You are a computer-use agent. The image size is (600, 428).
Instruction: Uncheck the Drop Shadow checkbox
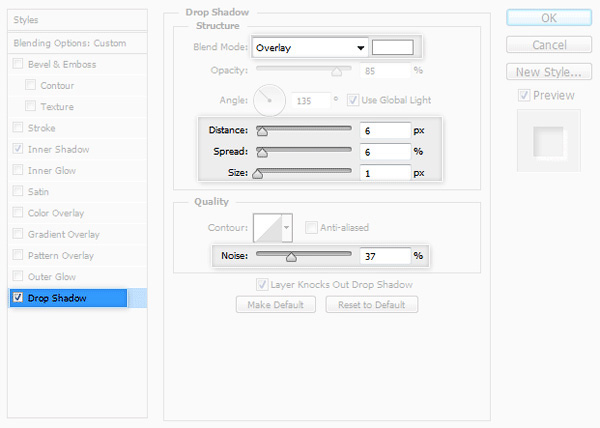[x=18, y=297]
